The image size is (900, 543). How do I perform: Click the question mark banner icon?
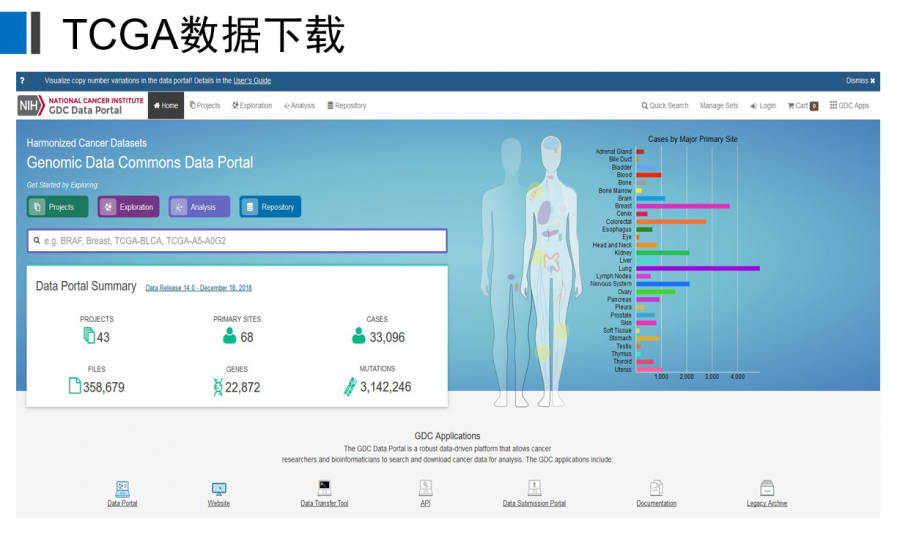[x=22, y=81]
